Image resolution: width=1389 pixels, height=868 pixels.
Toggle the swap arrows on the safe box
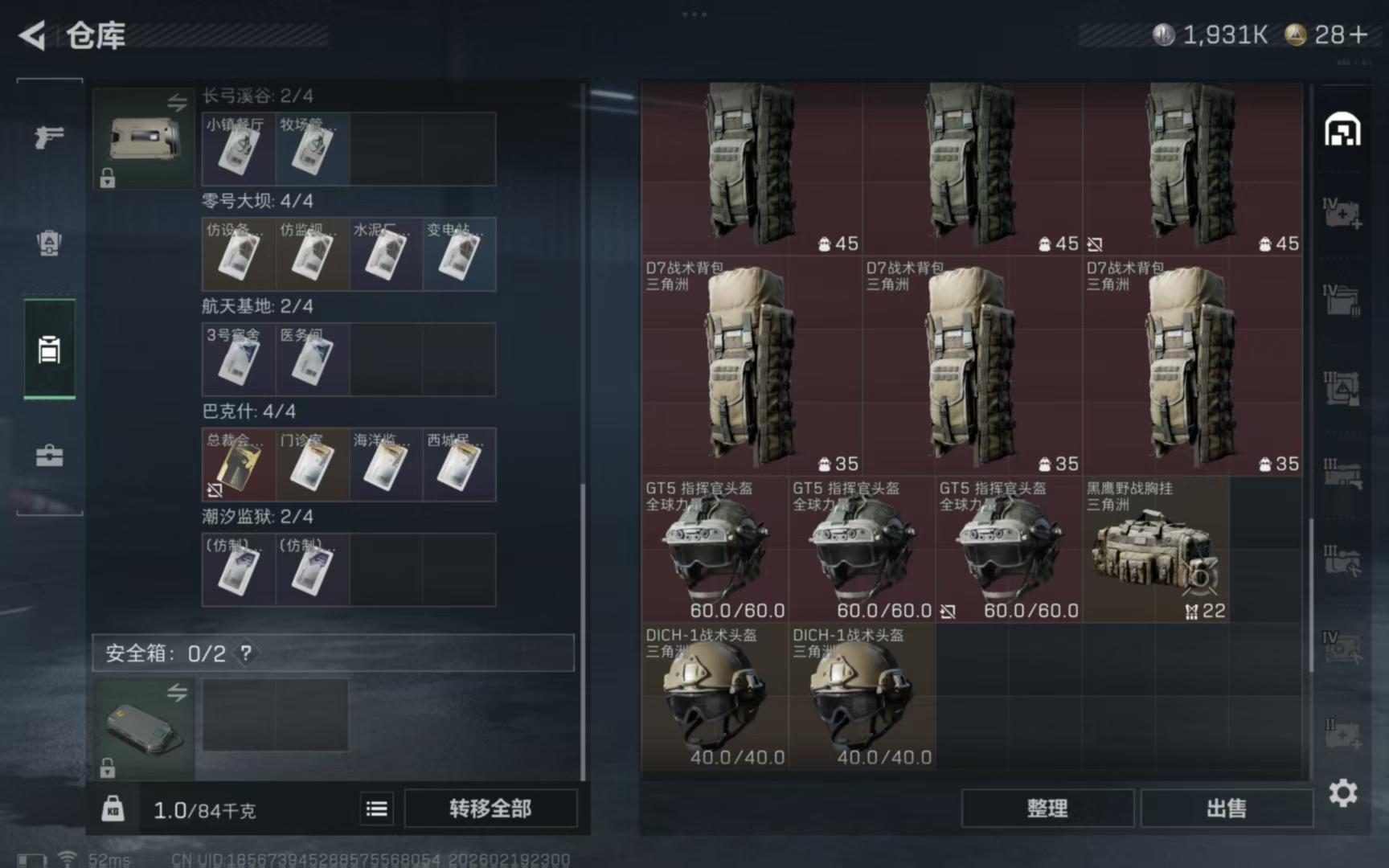pyautogui.click(x=177, y=692)
